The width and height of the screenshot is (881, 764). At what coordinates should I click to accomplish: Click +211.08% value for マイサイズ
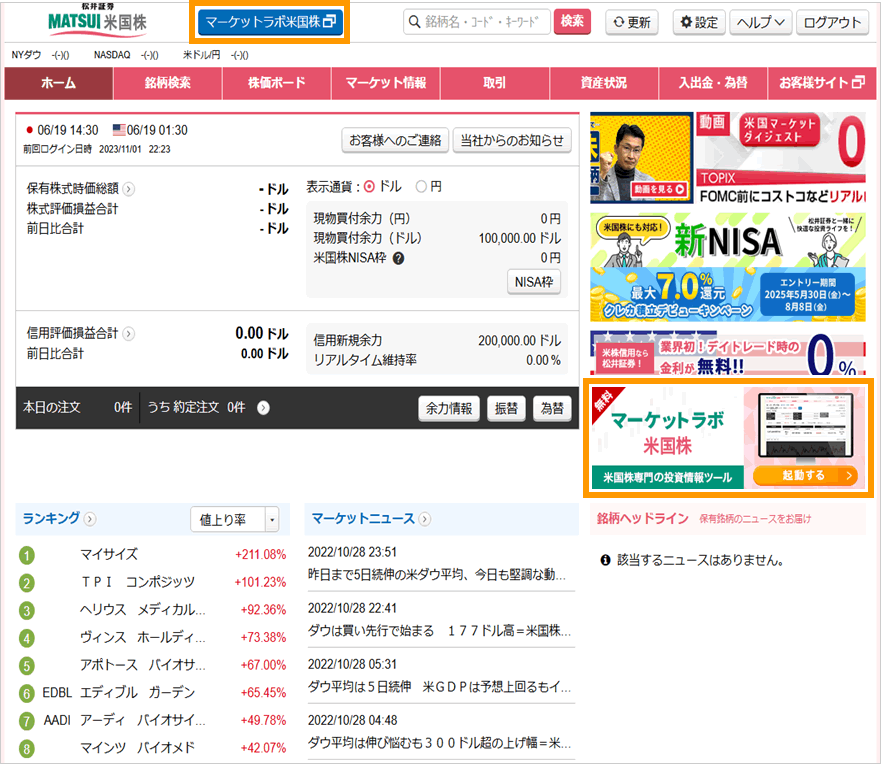click(261, 554)
